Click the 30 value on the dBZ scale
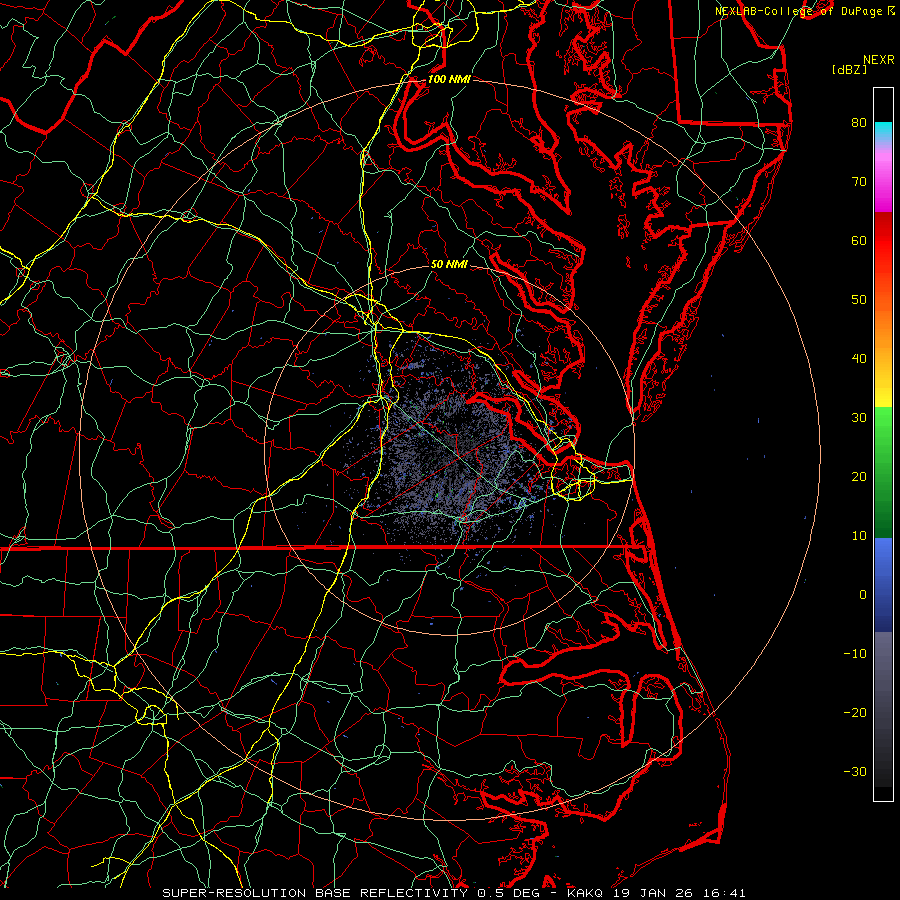900x900 pixels. click(858, 418)
